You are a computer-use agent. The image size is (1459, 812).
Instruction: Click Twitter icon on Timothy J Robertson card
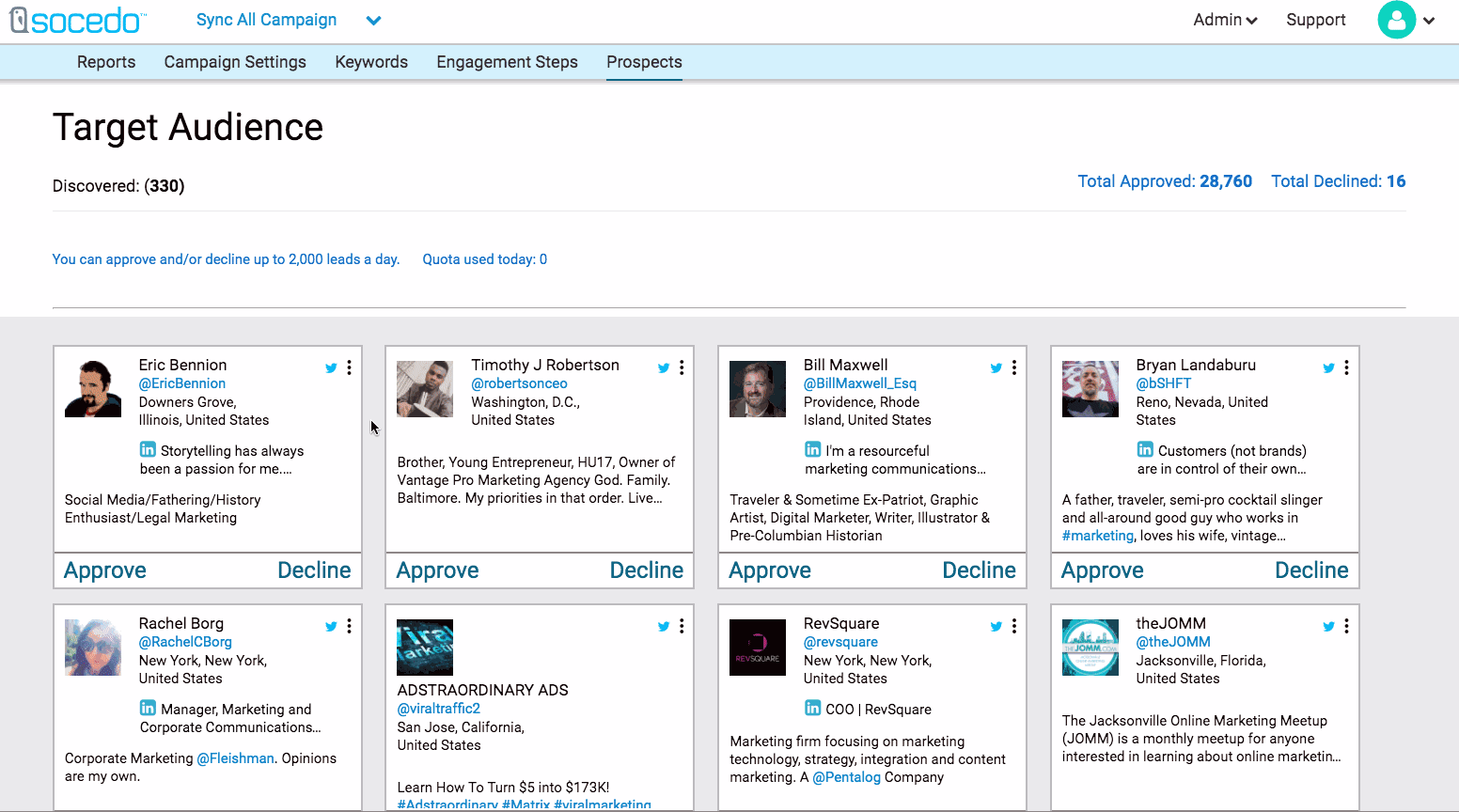[x=664, y=368]
